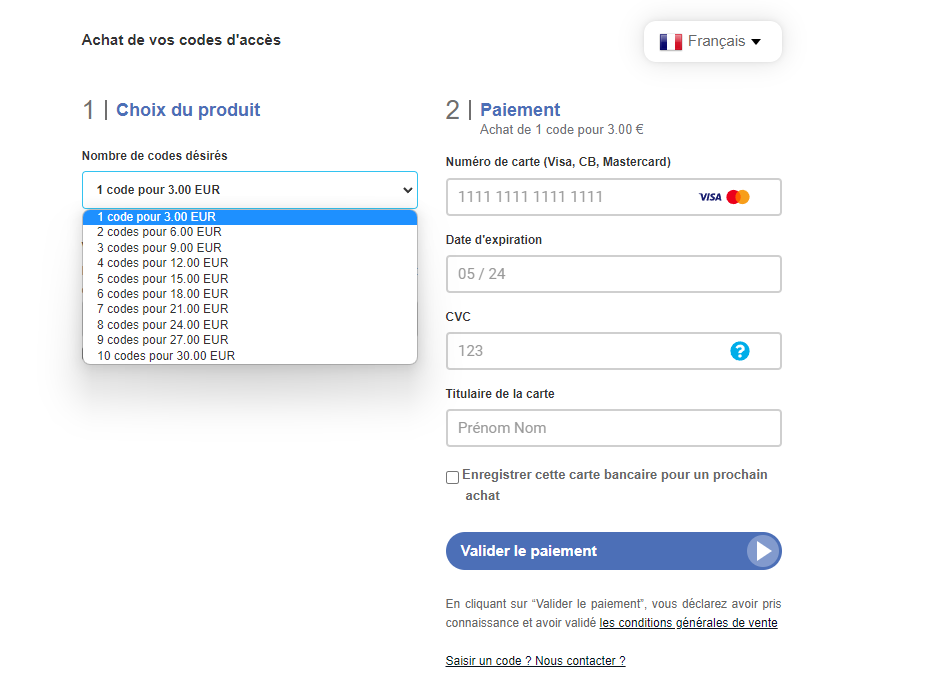Click the Visa logo in card field
Image resolution: width=933 pixels, height=694 pixels.
pos(710,197)
